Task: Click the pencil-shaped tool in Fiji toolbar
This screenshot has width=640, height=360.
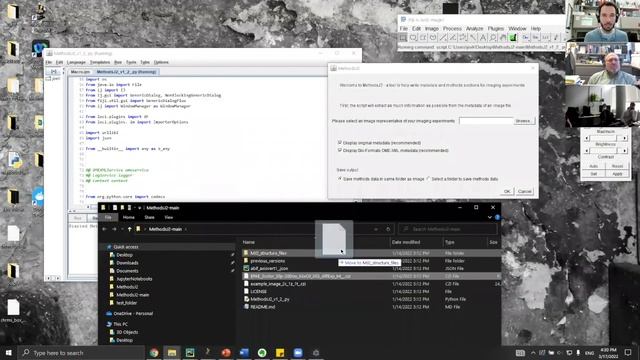Action: tap(556, 38)
